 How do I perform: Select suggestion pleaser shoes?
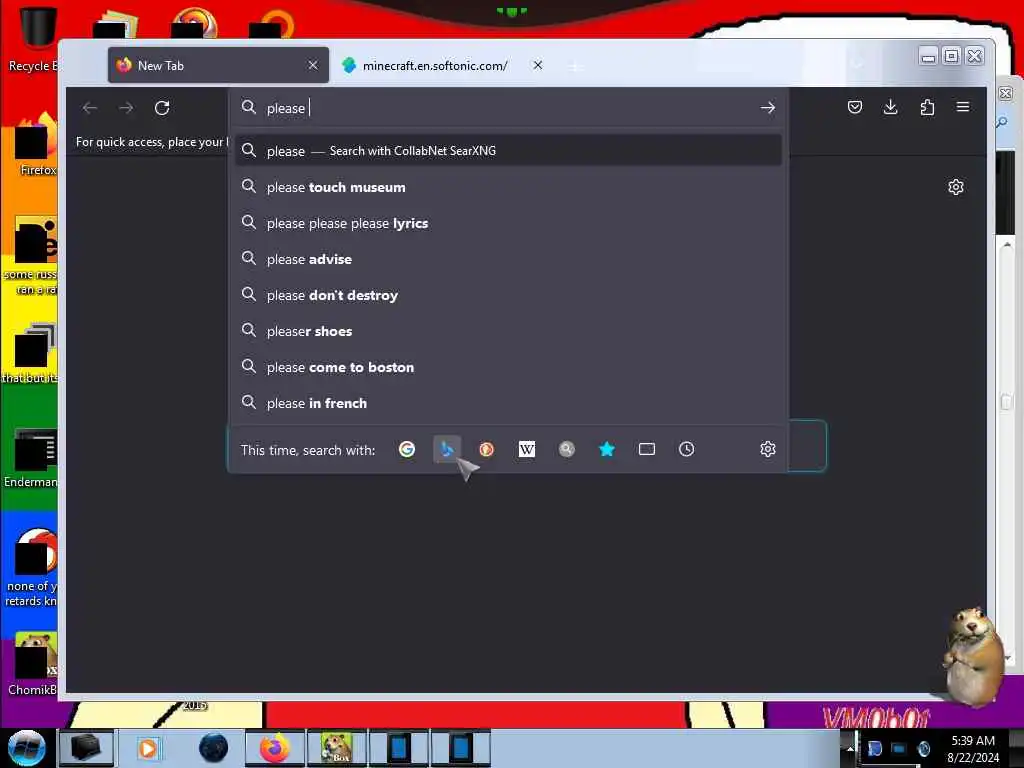(508, 331)
